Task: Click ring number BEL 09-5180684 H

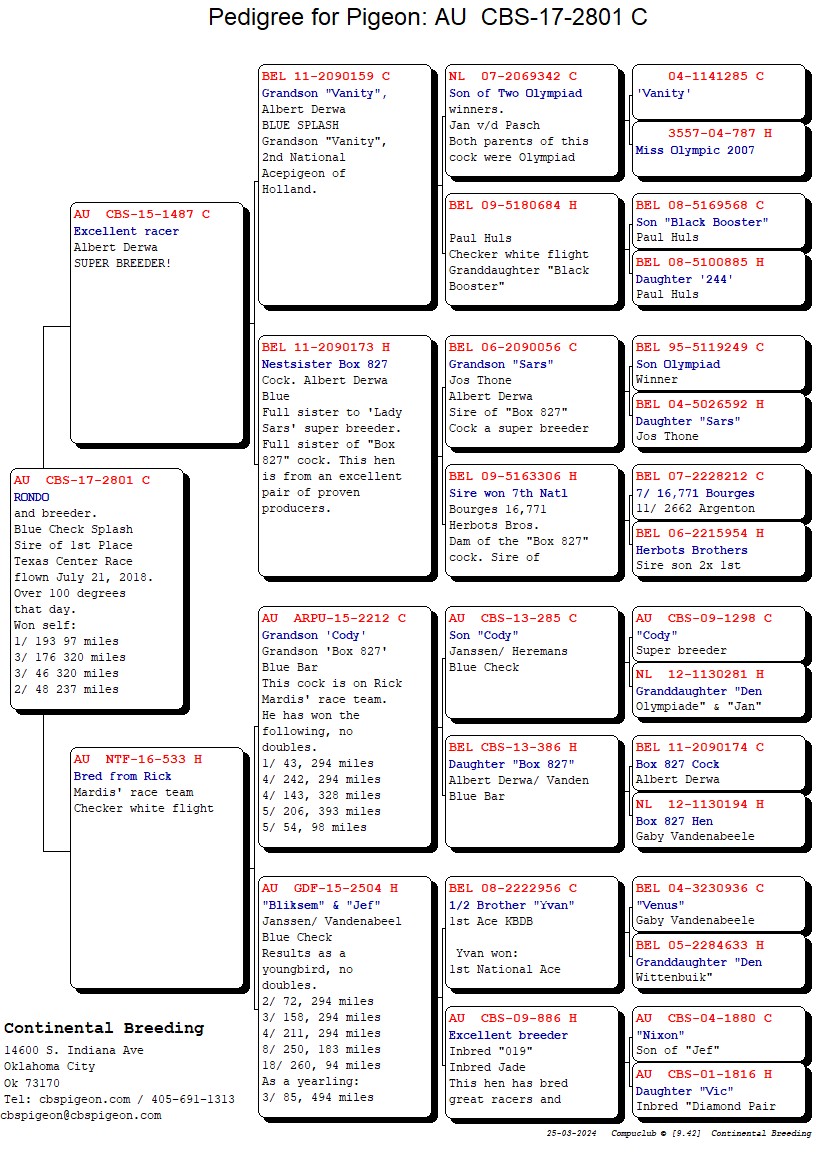Action: [x=512, y=206]
